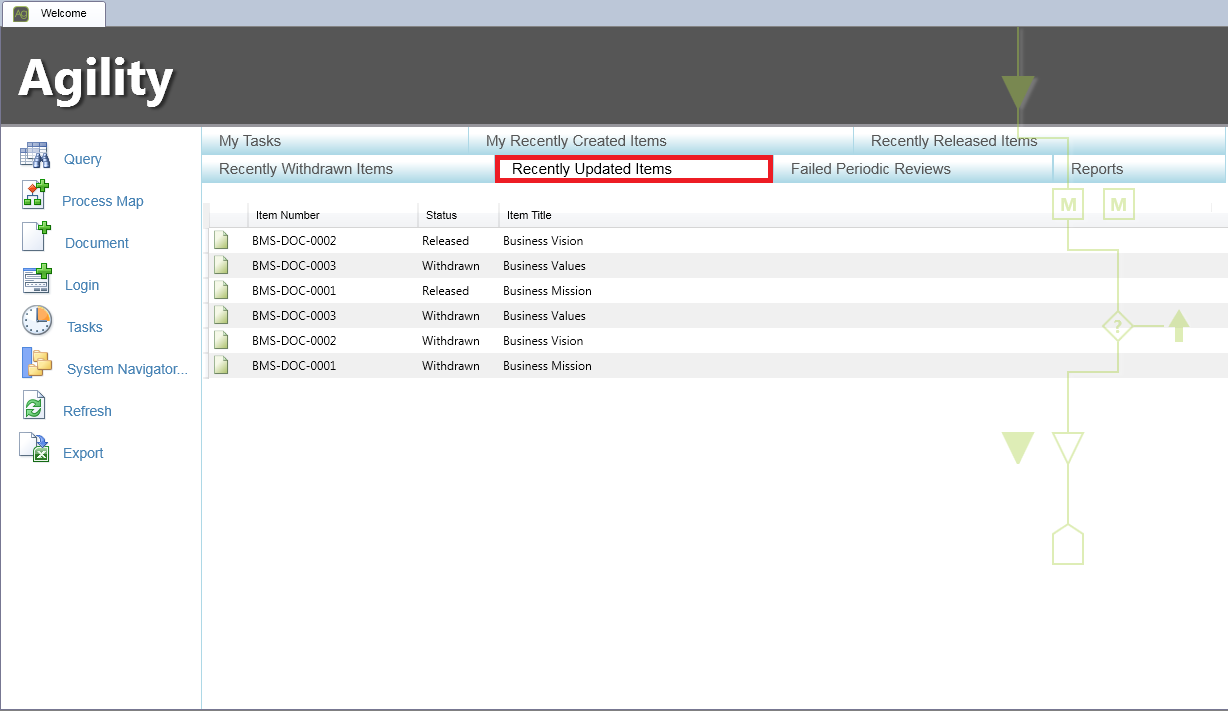
Task: Click the Export spreadsheet icon
Action: tap(34, 447)
